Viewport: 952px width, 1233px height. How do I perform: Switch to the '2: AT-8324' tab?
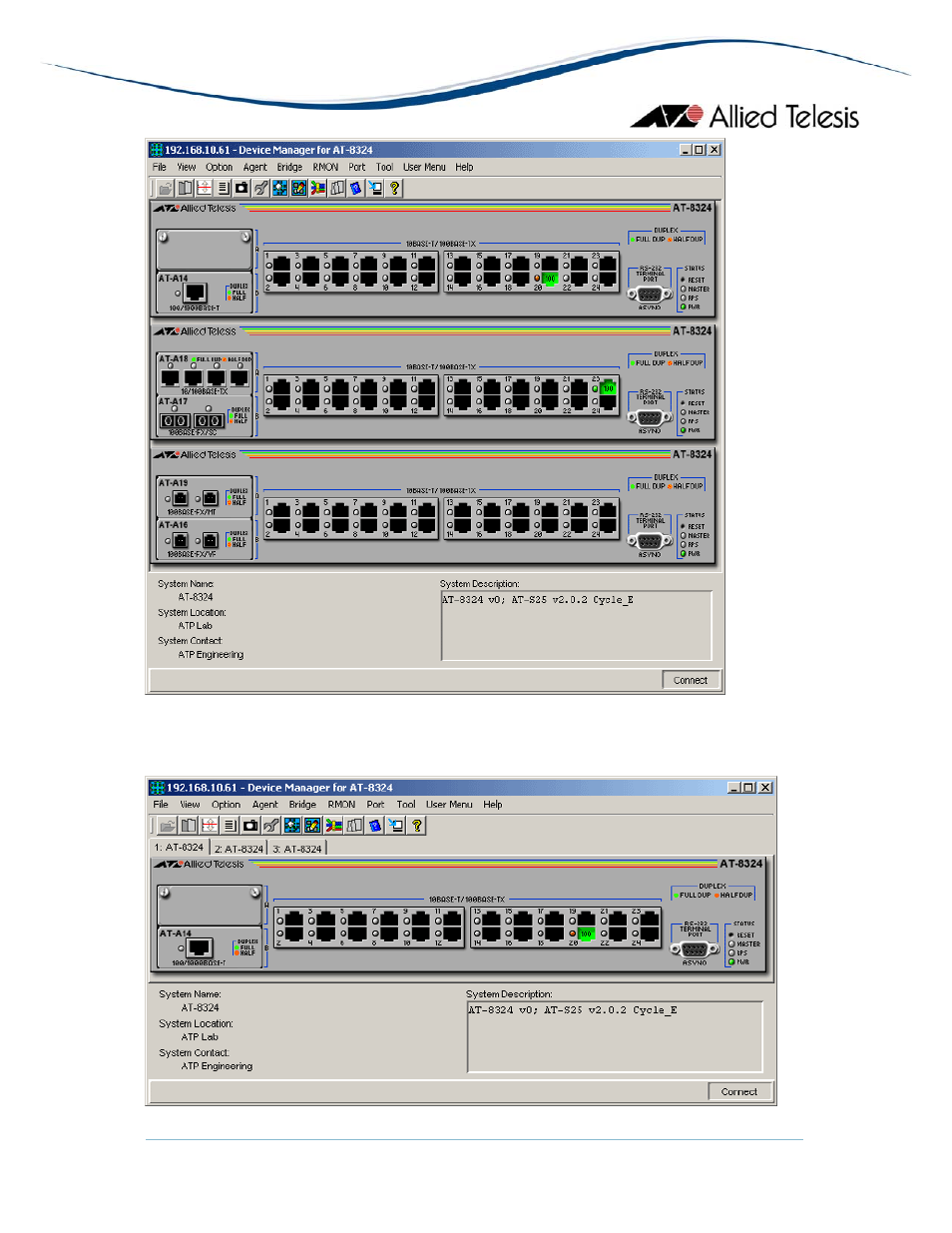click(238, 849)
